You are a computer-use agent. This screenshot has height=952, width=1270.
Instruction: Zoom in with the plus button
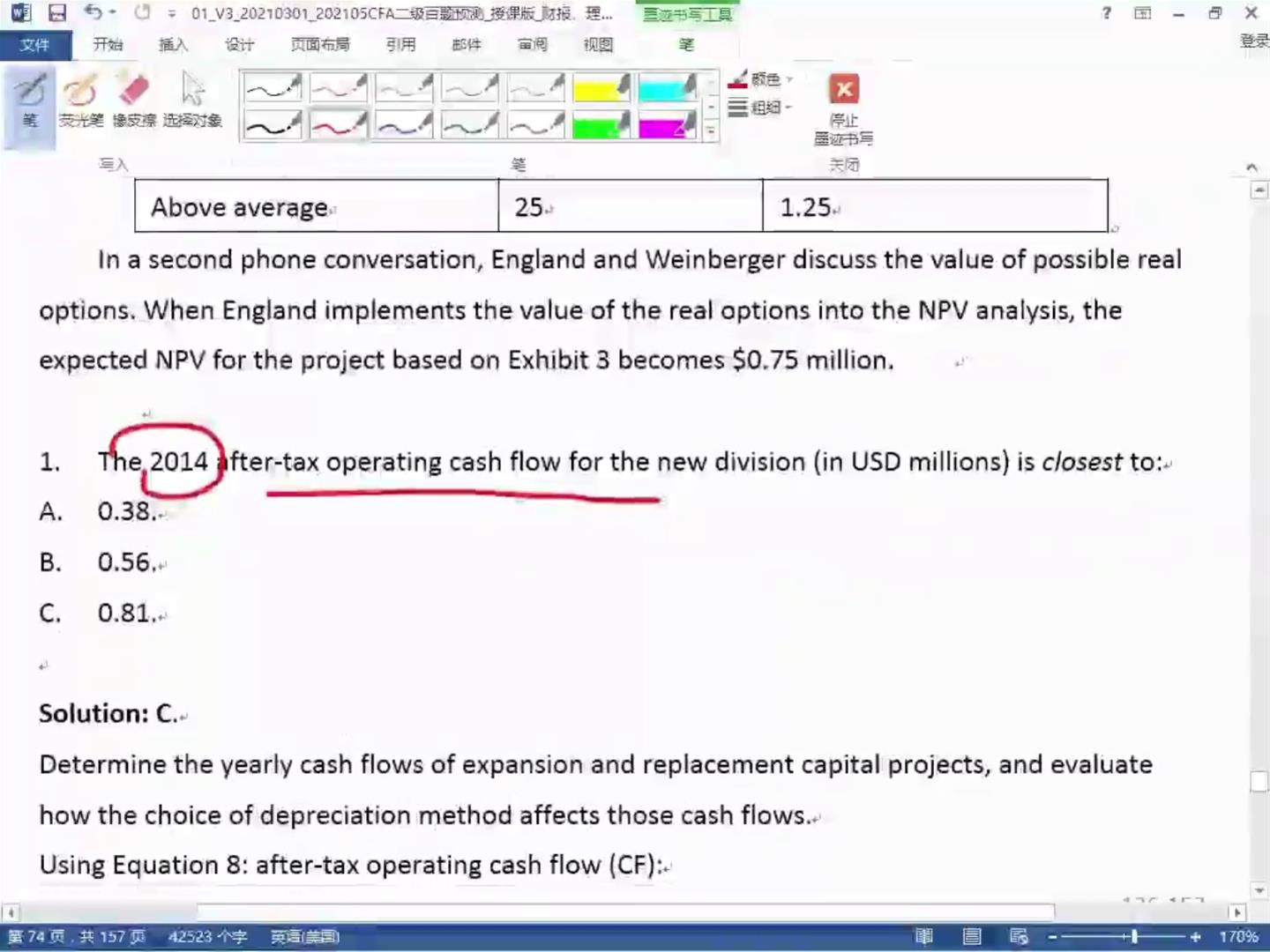click(1196, 936)
